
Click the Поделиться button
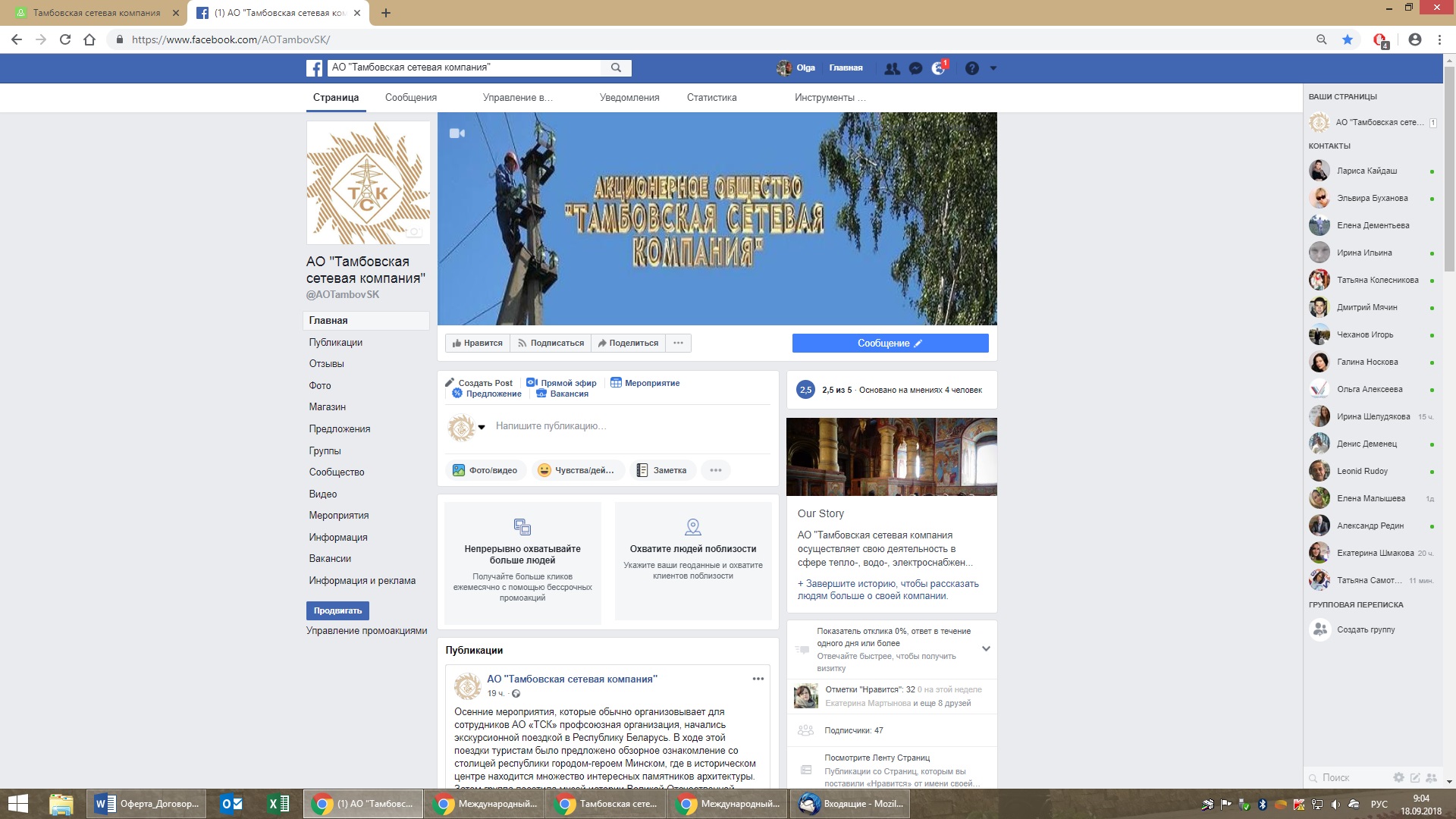pos(628,344)
